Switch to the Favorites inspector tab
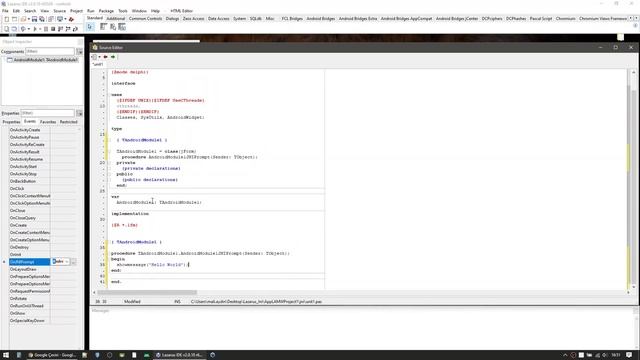The width and height of the screenshot is (640, 360). (48, 122)
